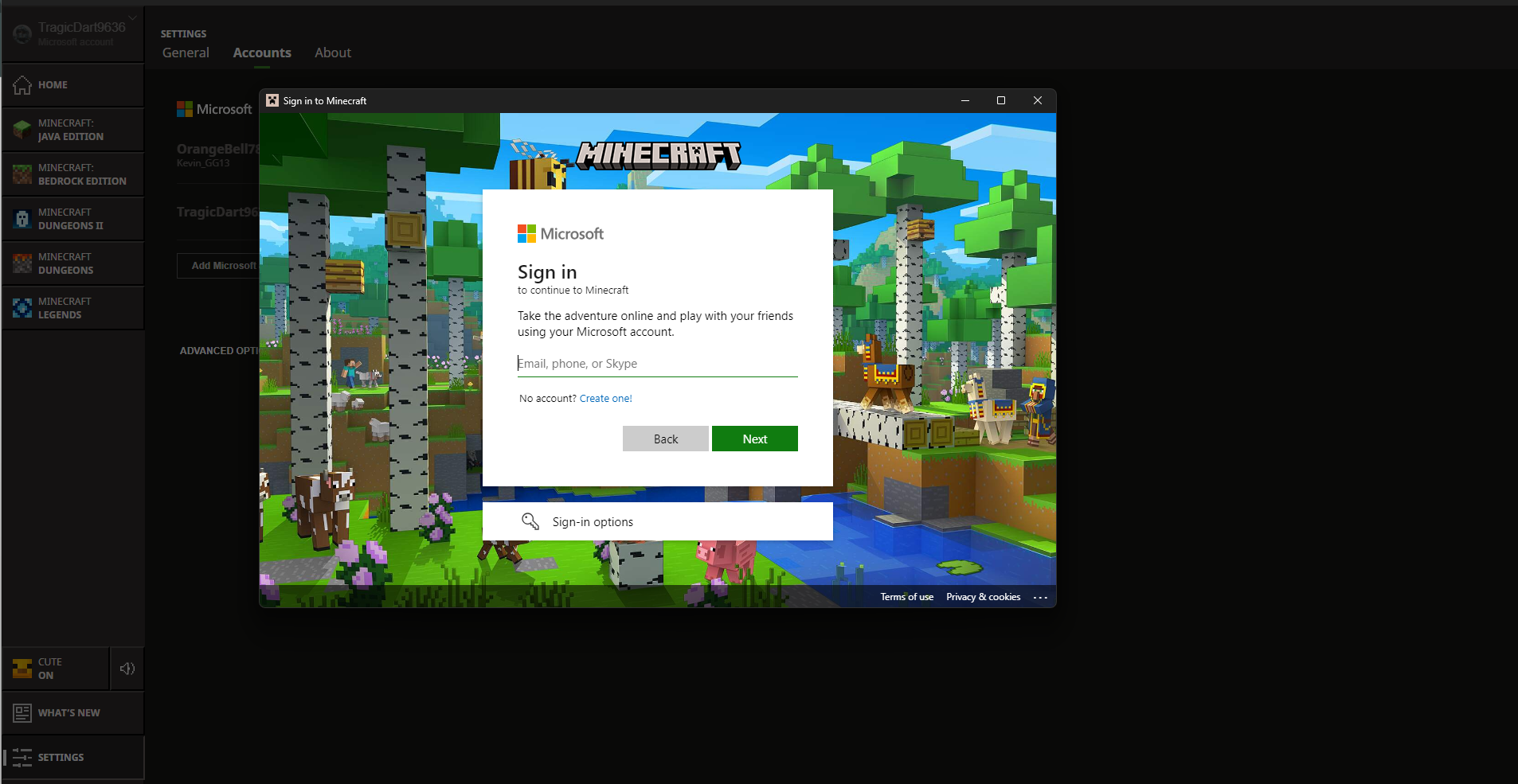This screenshot has height=784, width=1518.
Task: Open the three-dot more options menu
Action: coord(1040,597)
